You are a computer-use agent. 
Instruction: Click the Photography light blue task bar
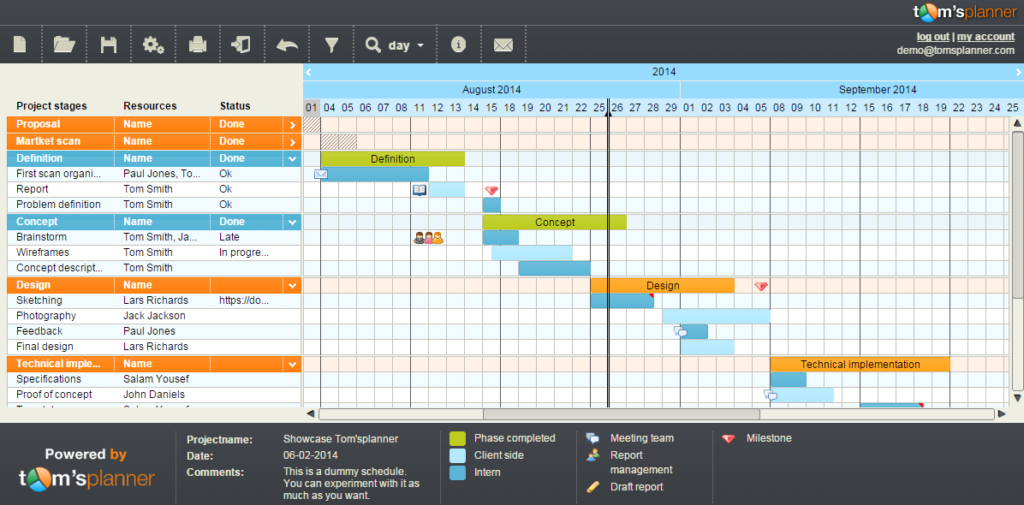[716, 316]
